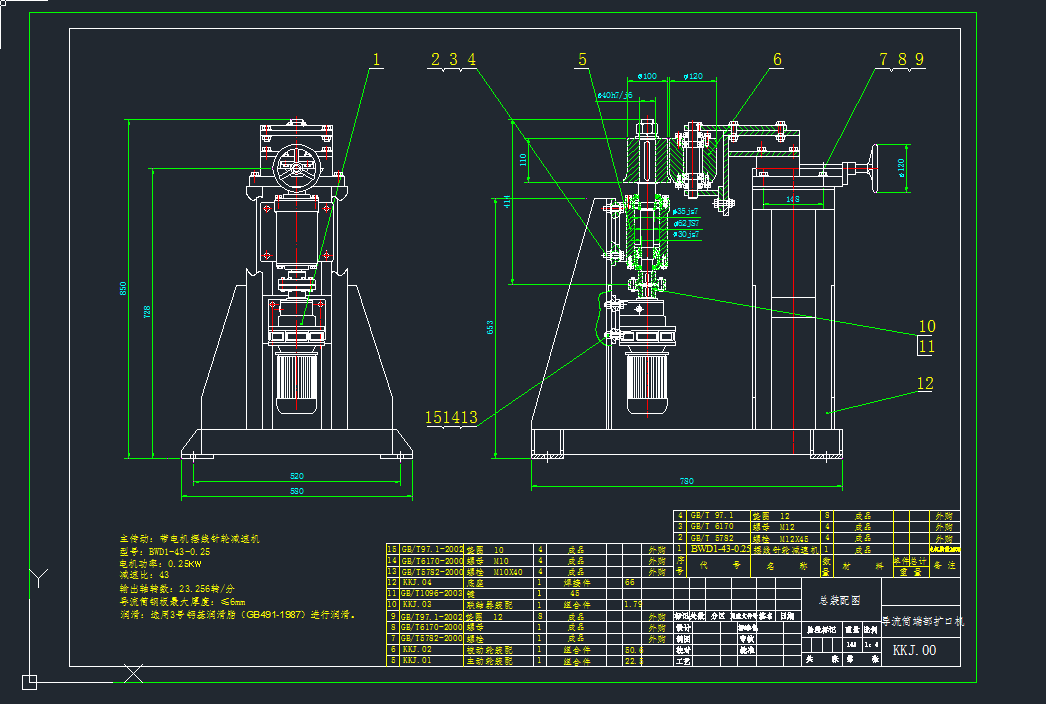
Task: Click the 728 height dimension text
Action: tap(147, 312)
